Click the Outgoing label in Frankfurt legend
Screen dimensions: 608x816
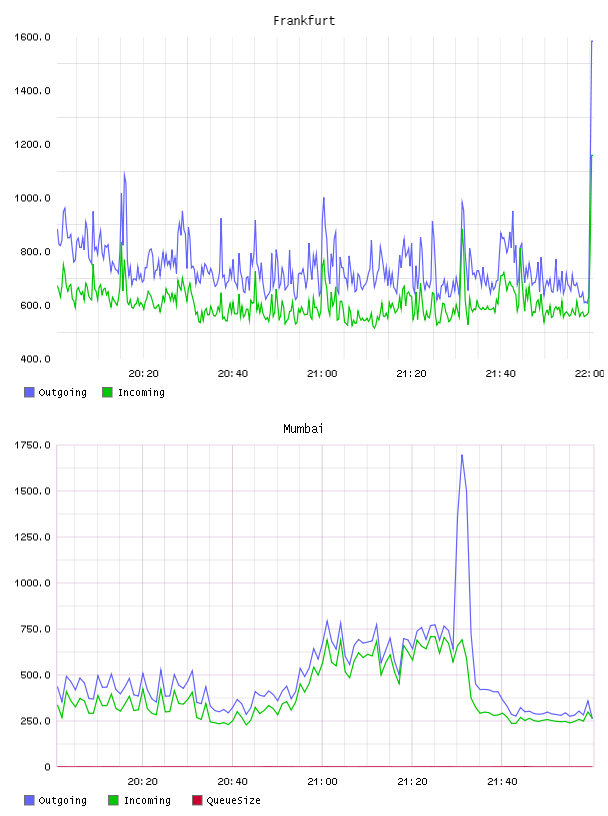pos(62,392)
